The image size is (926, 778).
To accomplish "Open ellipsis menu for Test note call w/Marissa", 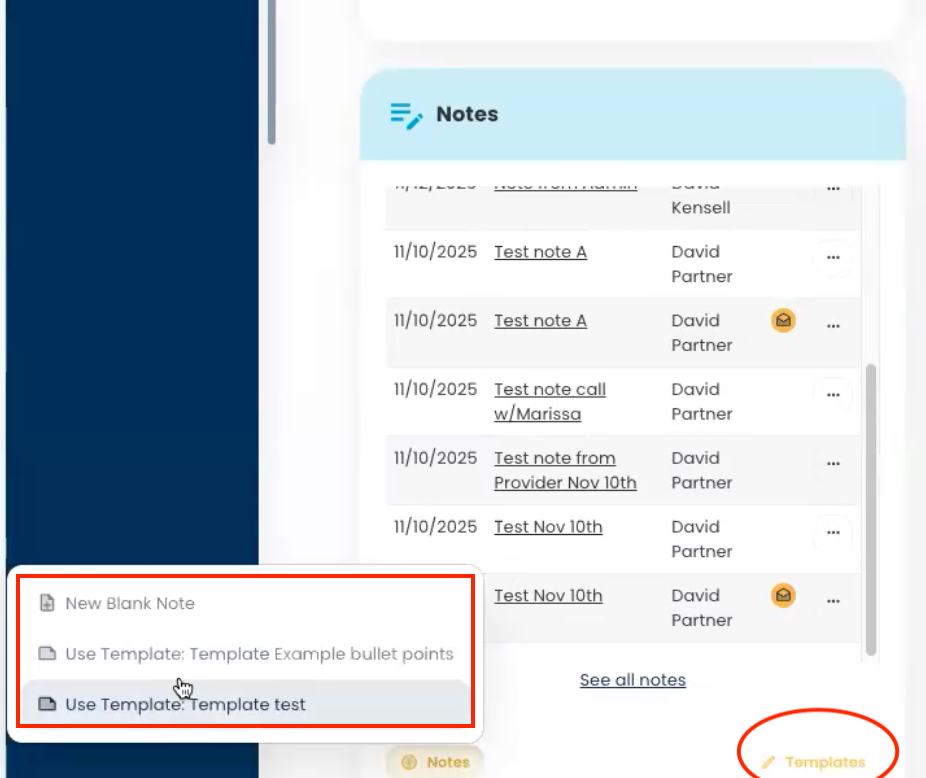I will [x=832, y=395].
